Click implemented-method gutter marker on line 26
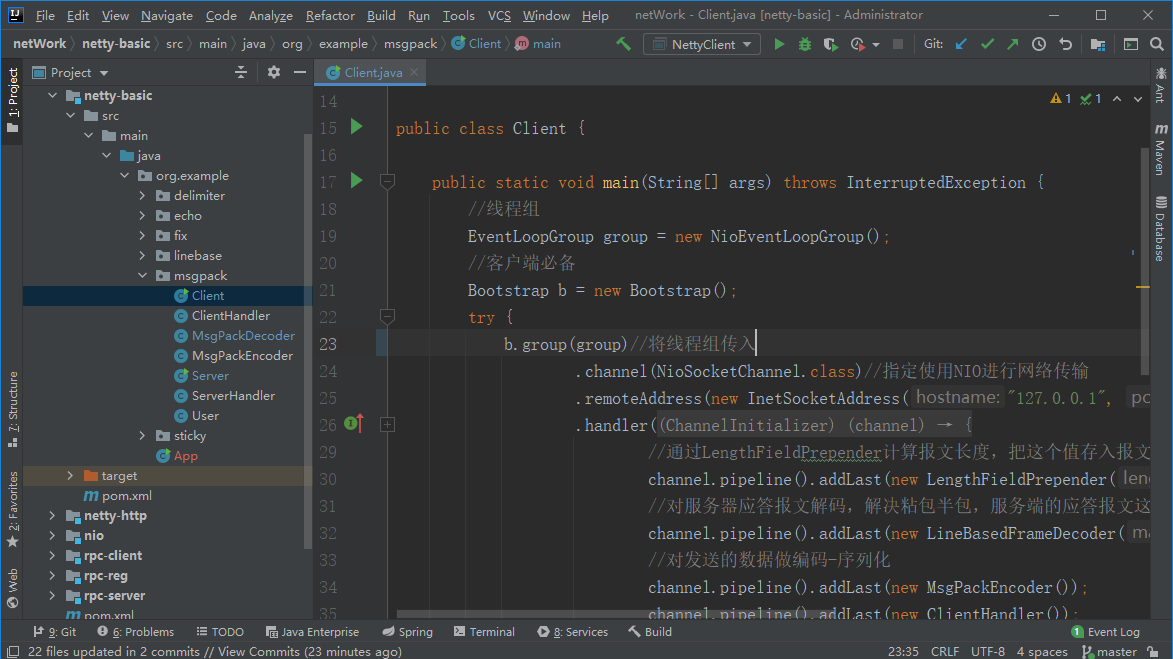1173x659 pixels. [x=354, y=423]
